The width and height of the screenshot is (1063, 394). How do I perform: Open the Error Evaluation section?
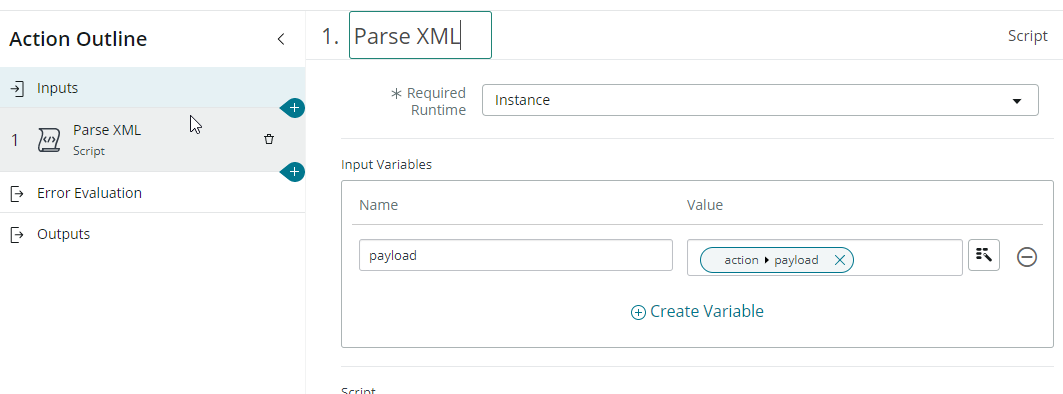tap(153, 193)
